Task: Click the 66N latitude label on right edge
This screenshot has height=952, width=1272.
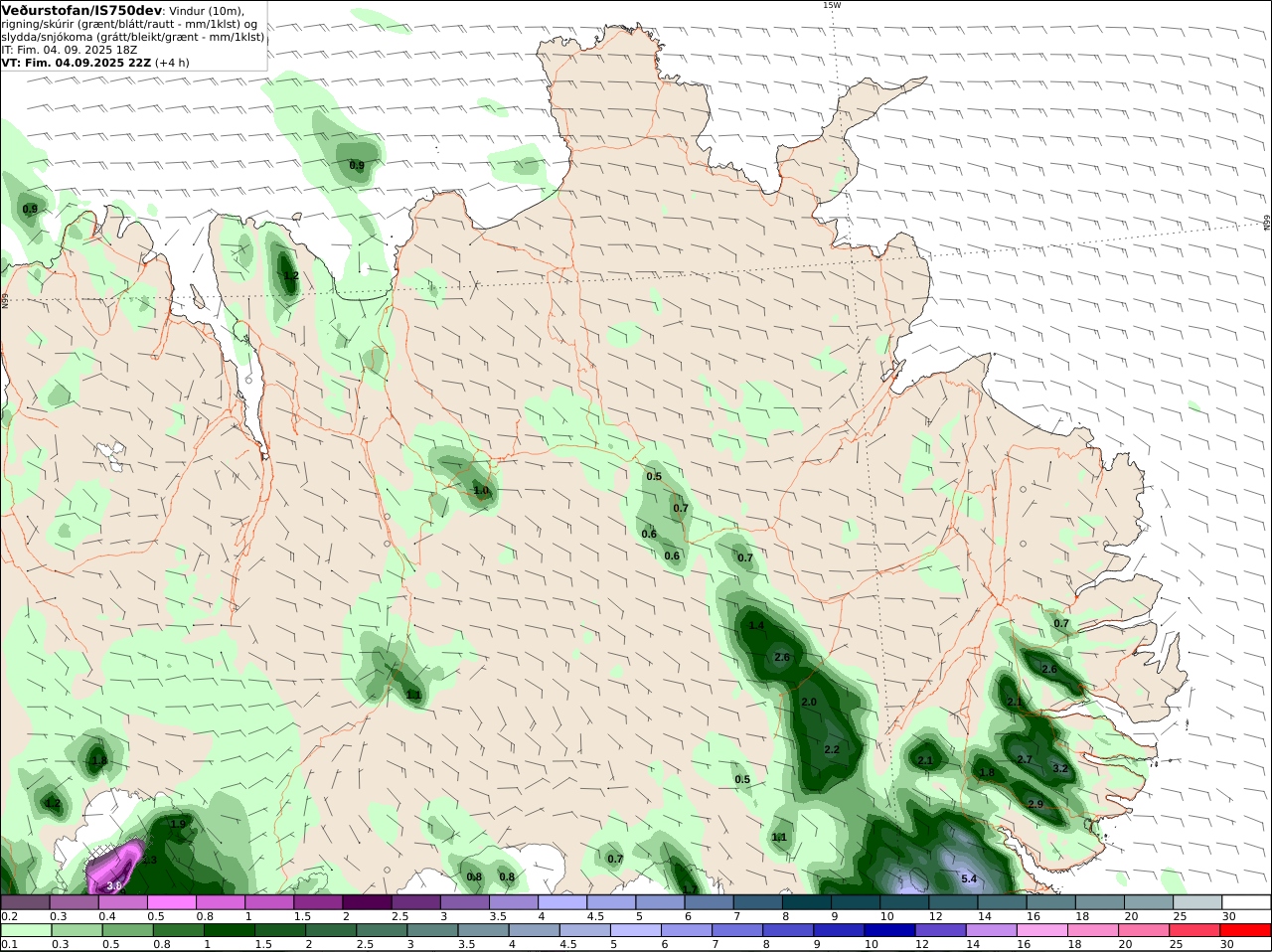Action: coord(1267,224)
